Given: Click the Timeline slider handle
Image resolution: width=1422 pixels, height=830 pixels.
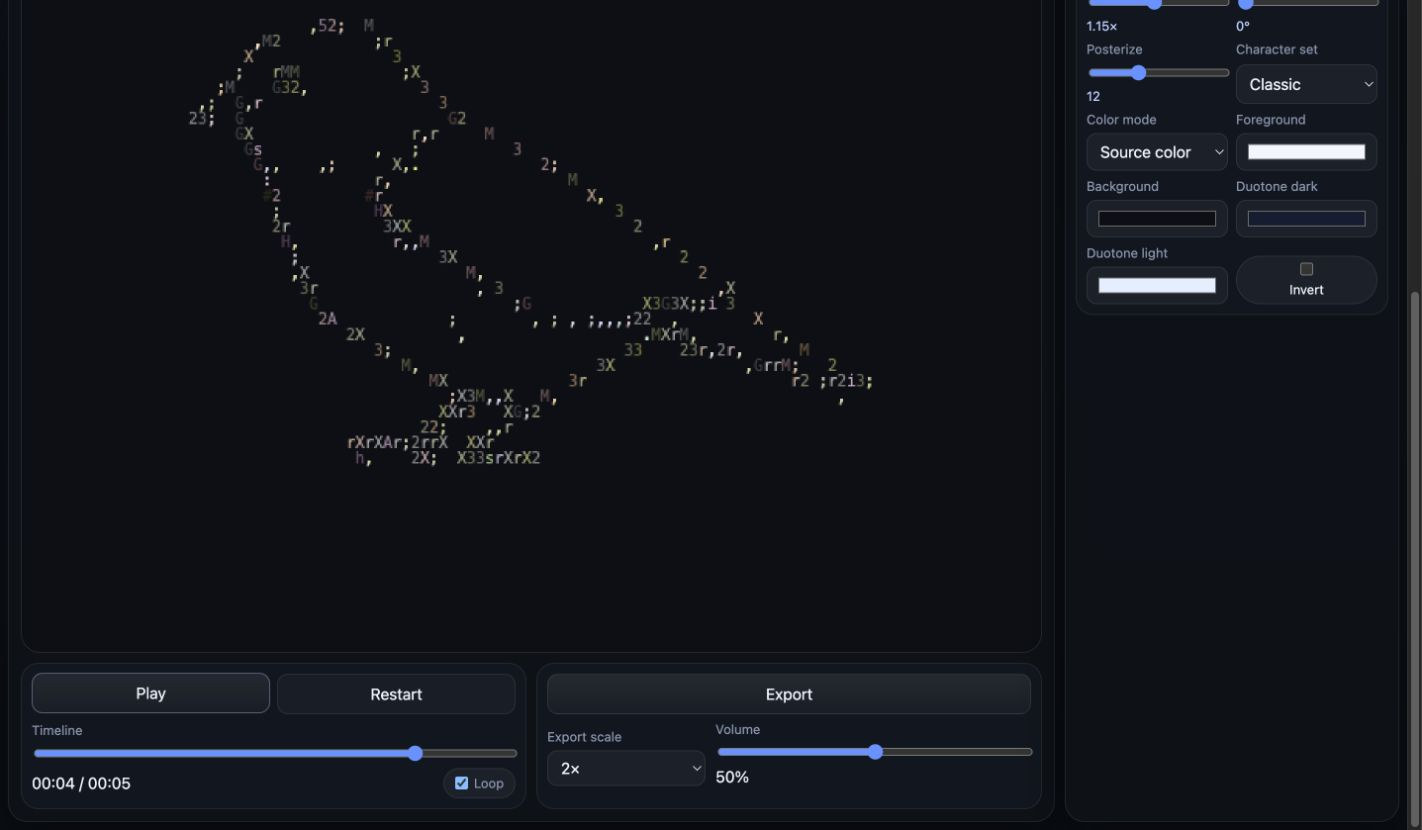Looking at the screenshot, I should pyautogui.click(x=415, y=753).
